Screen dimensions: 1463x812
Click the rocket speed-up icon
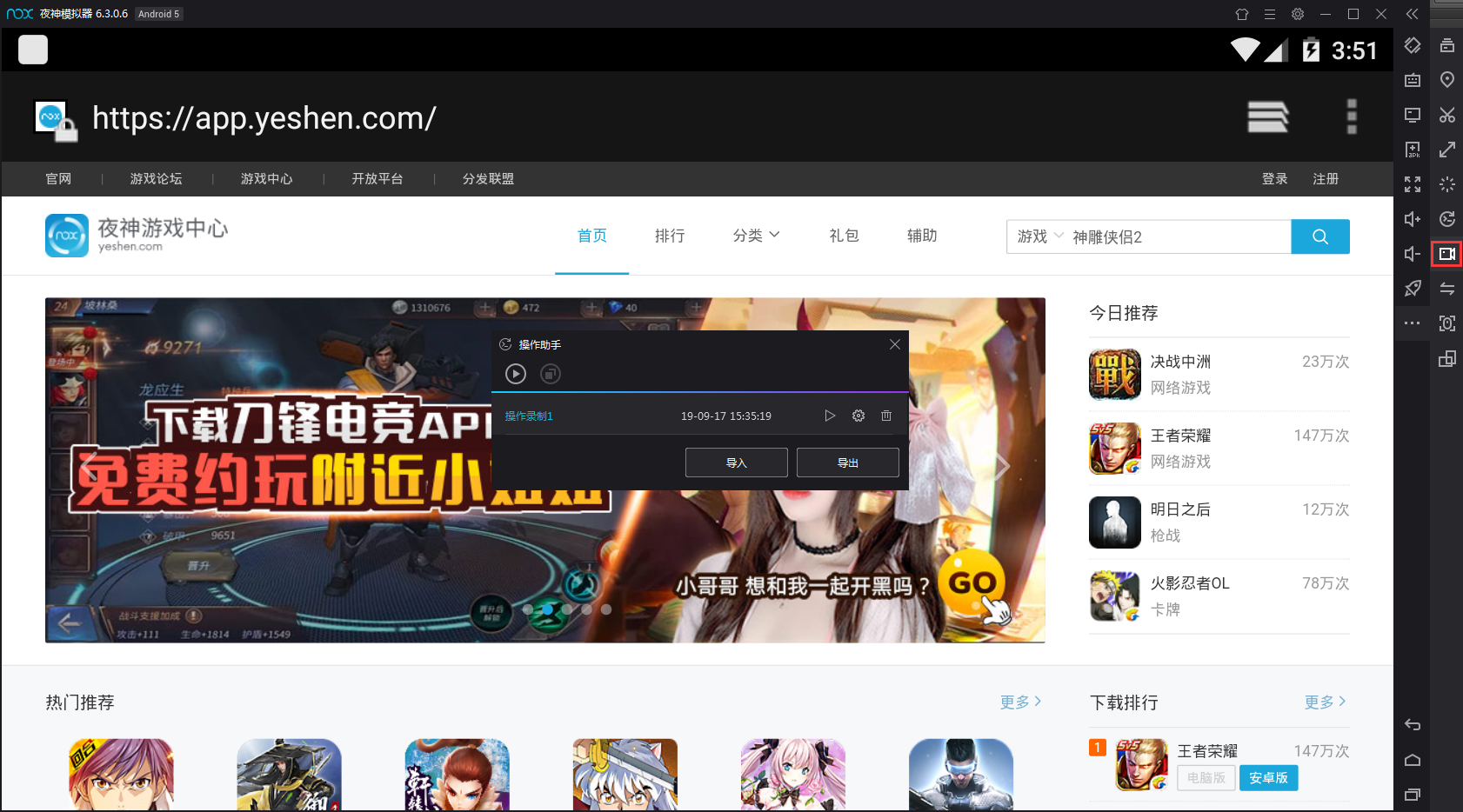click(1413, 289)
